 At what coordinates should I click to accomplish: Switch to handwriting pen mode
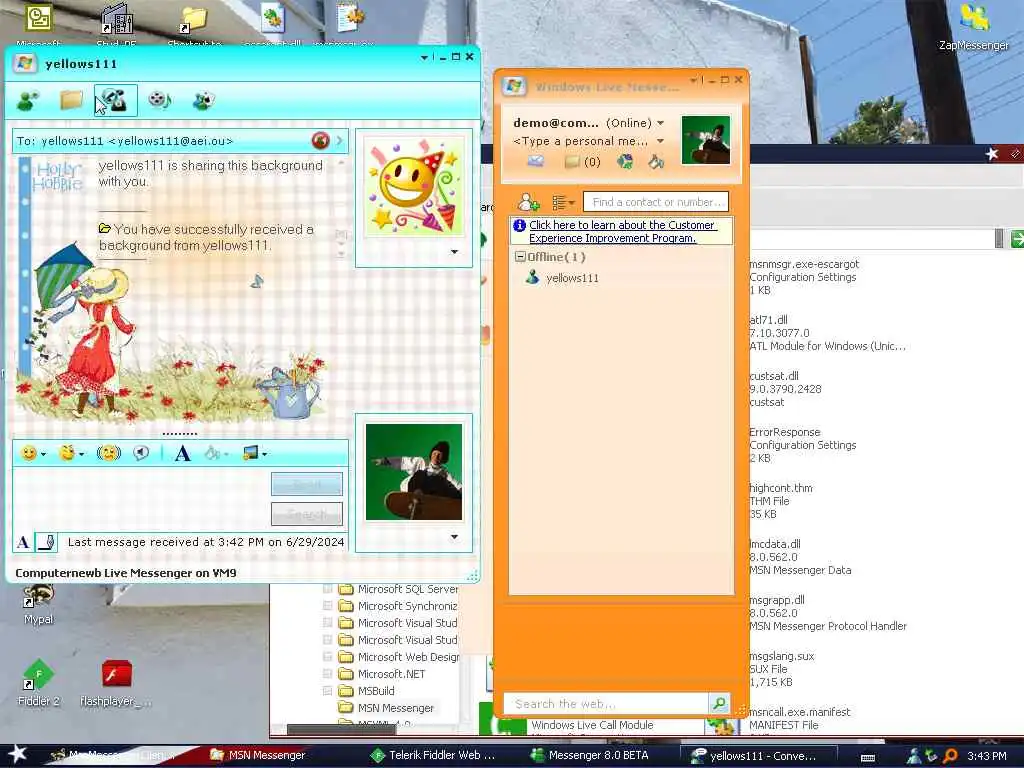point(46,542)
